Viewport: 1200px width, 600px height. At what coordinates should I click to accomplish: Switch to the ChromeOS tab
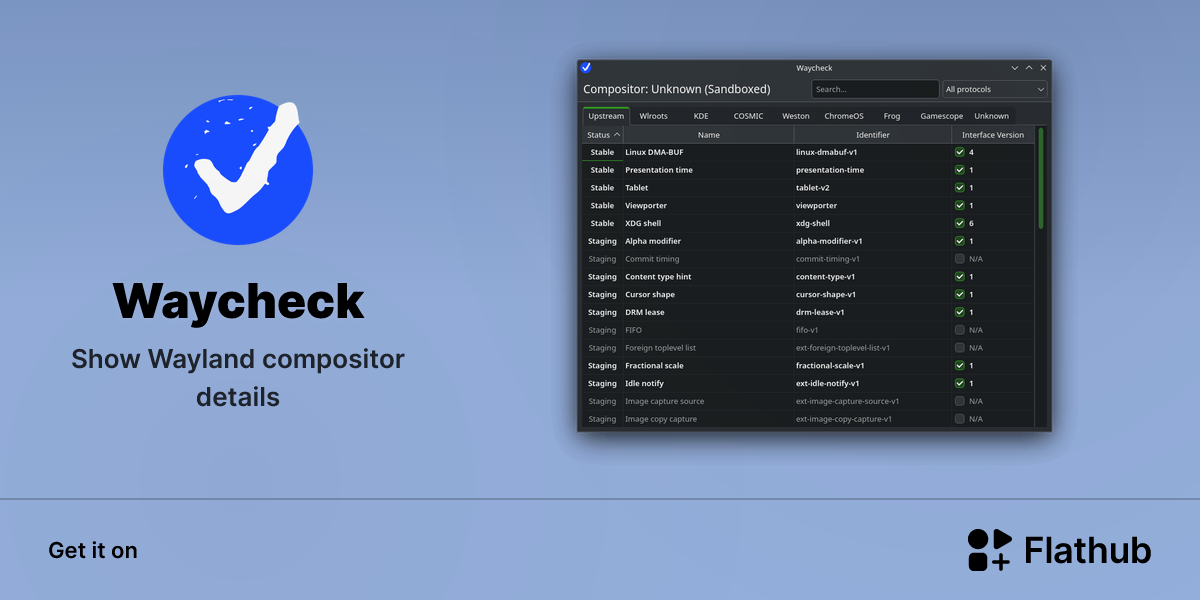point(844,116)
